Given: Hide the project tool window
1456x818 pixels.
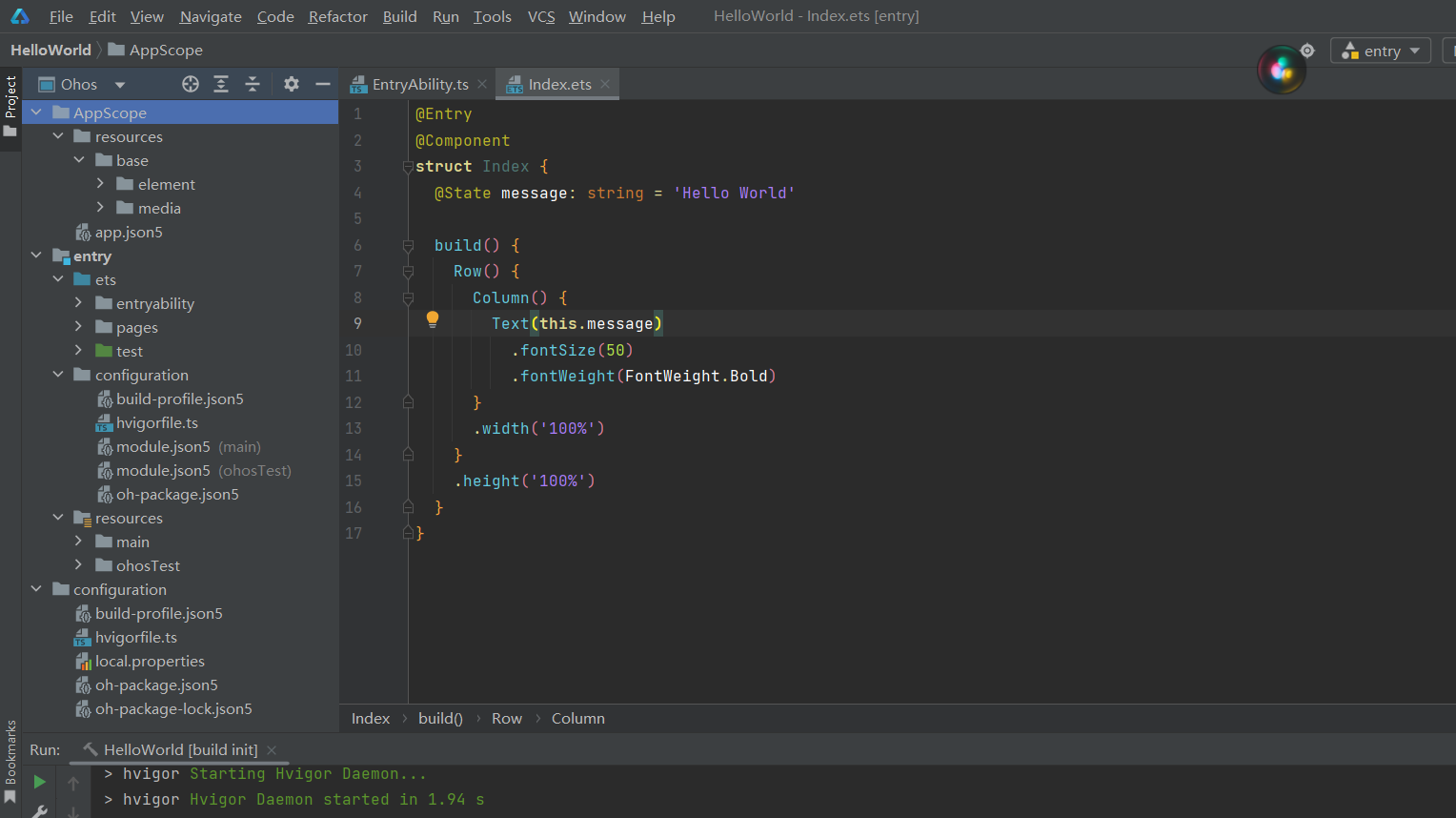Looking at the screenshot, I should pos(323,84).
